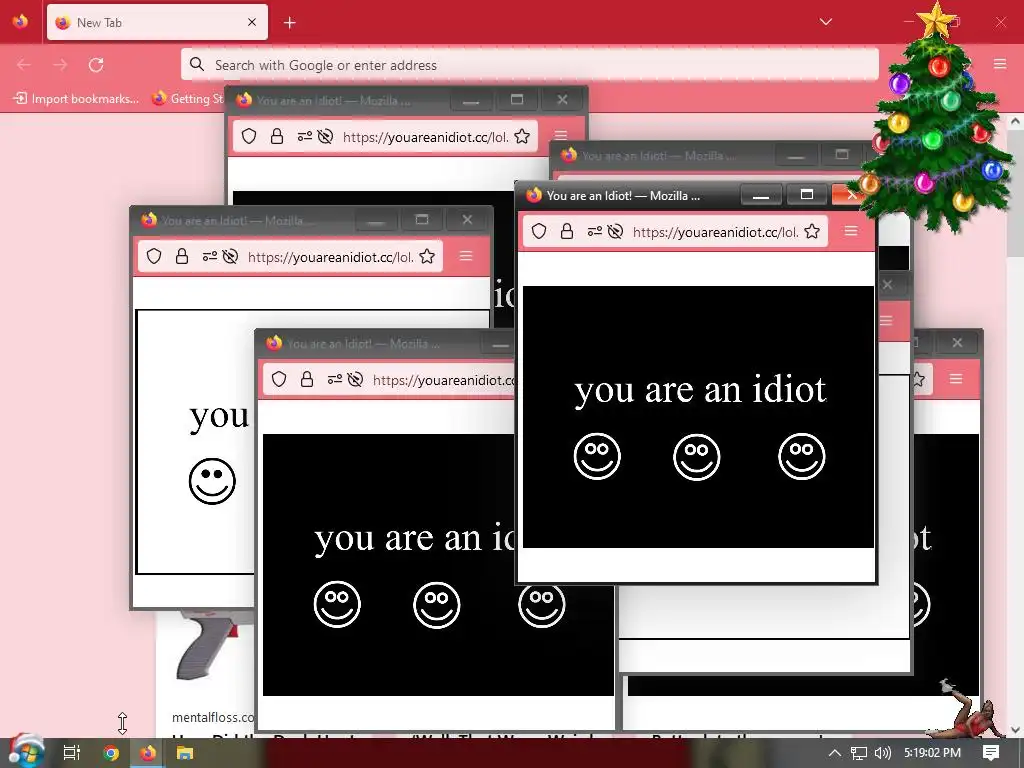Open the network icon in the system tray
This screenshot has height=768, width=1024.
click(x=859, y=753)
